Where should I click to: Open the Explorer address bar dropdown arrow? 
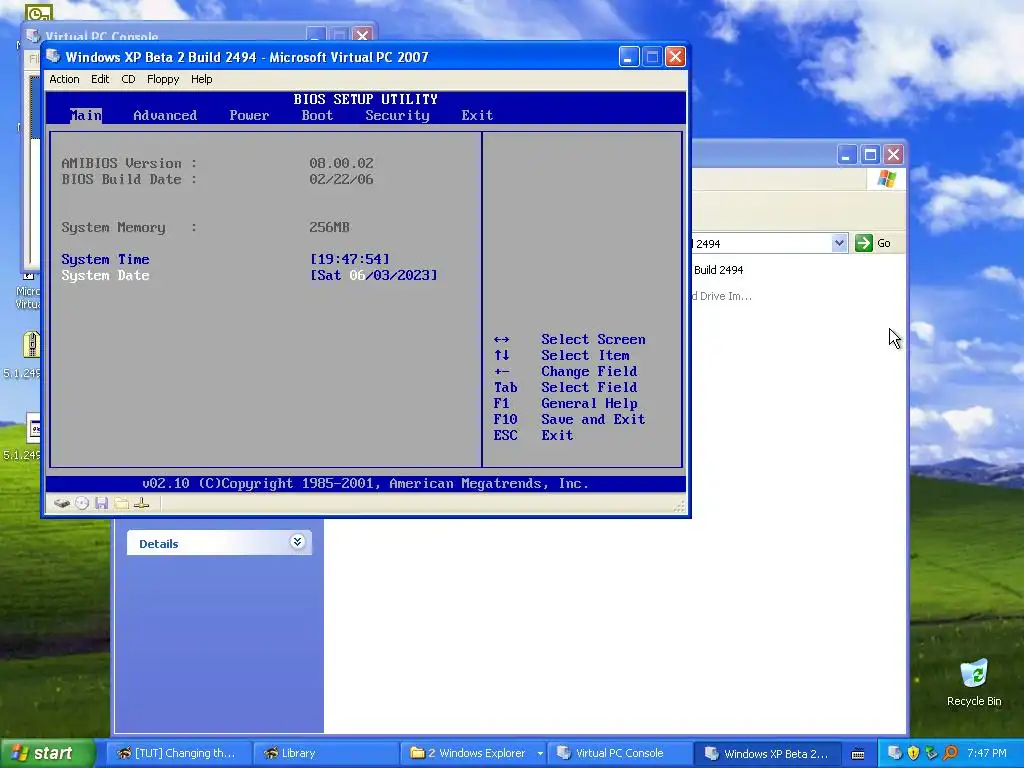(839, 244)
